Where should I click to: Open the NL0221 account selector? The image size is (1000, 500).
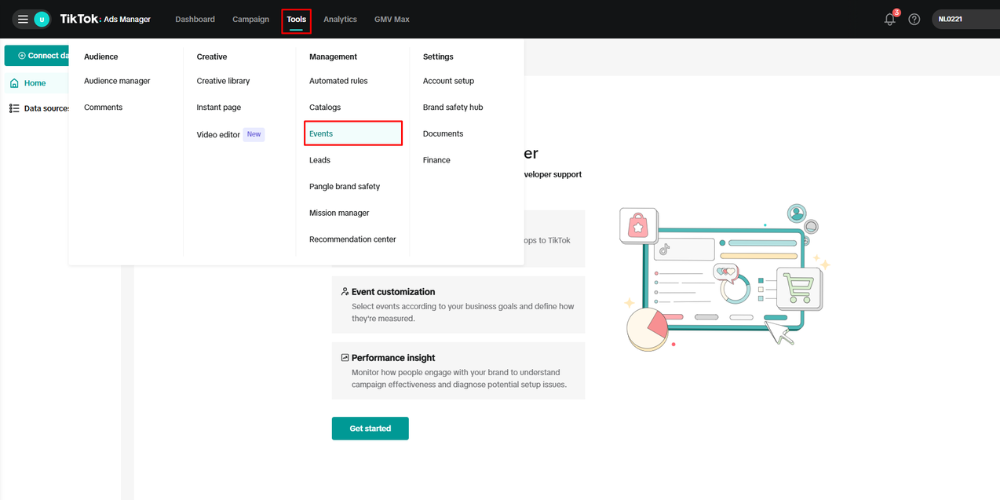pos(964,19)
